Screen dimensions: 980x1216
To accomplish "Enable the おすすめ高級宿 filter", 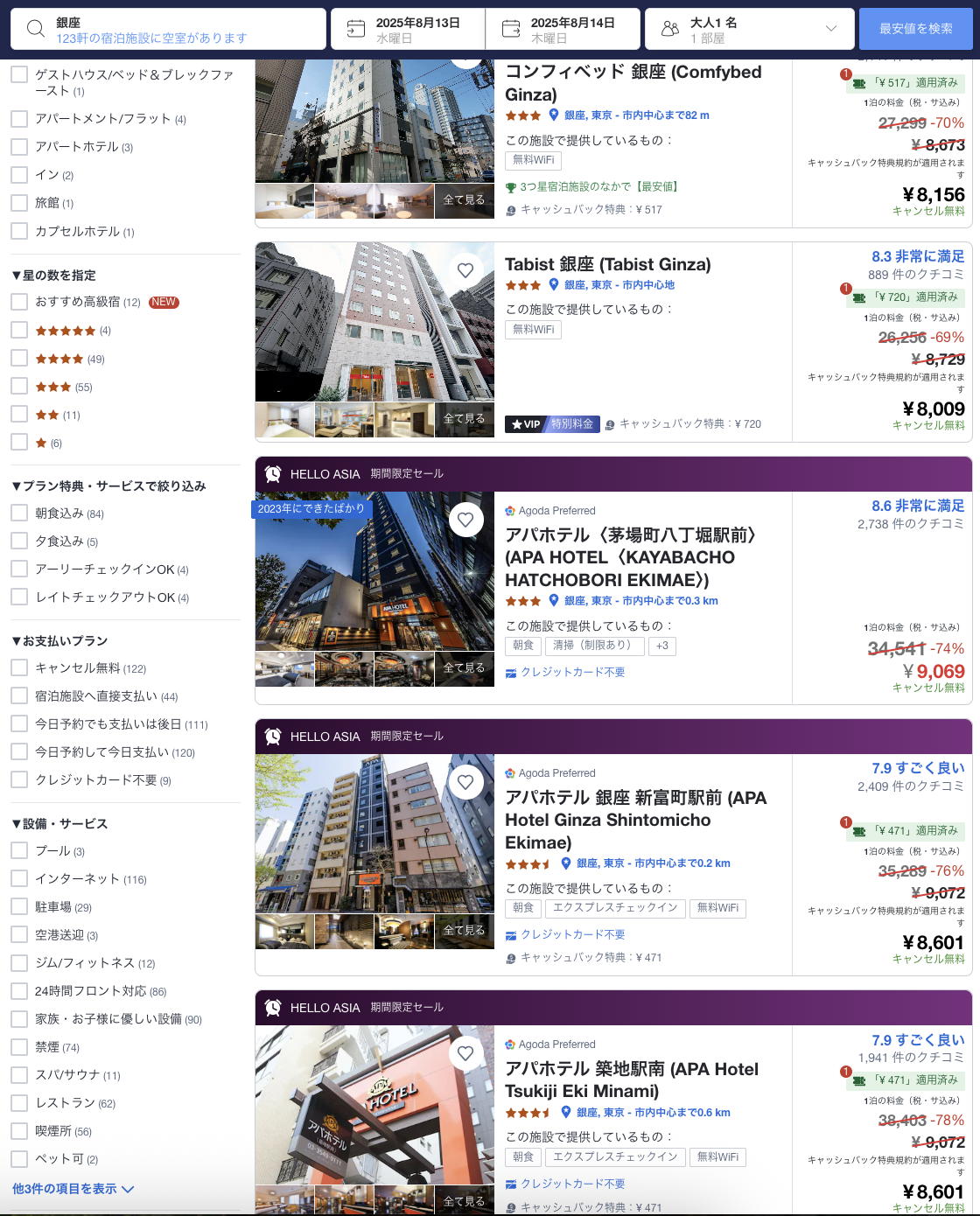I will pos(19,302).
